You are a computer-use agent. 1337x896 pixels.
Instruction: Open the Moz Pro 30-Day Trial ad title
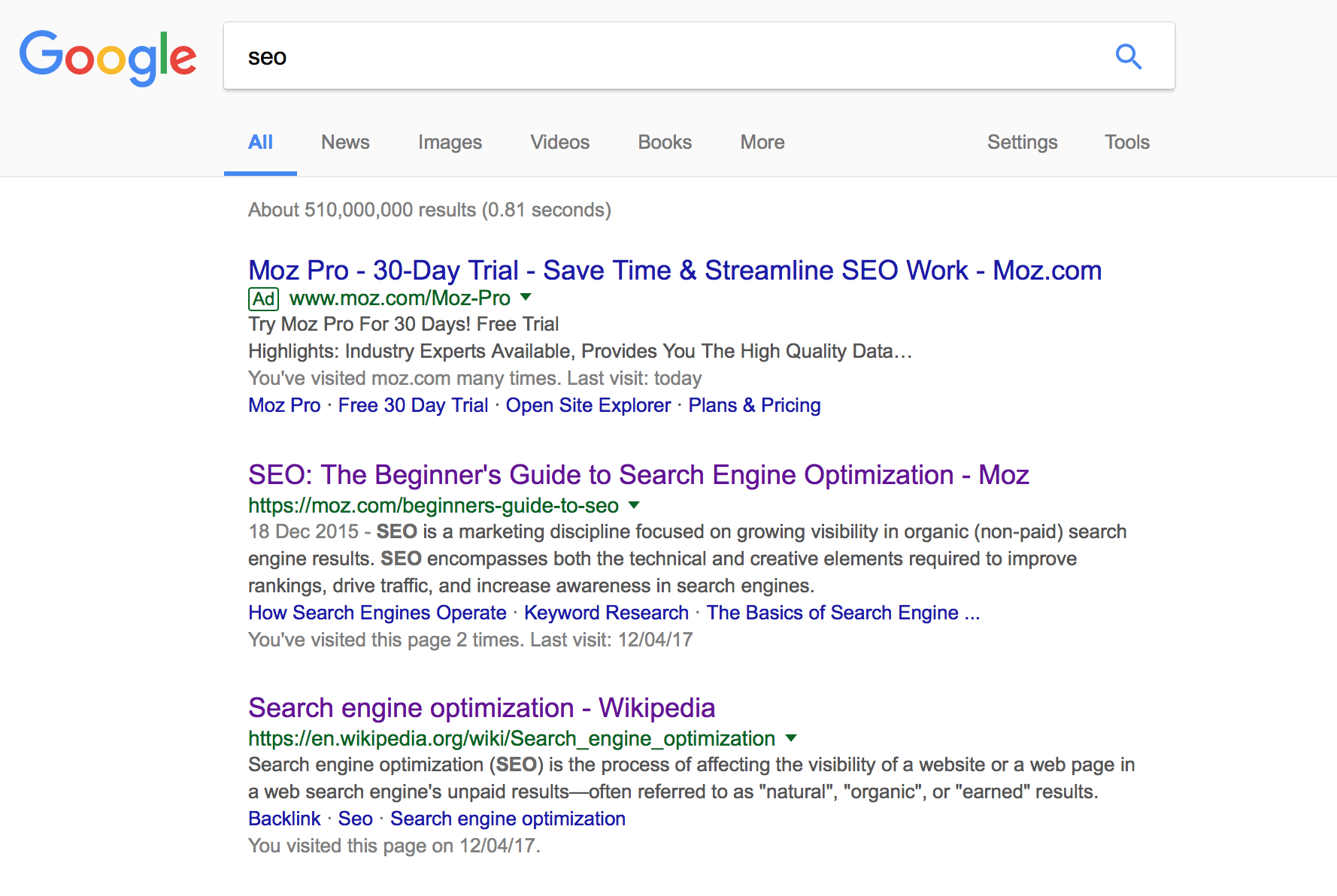(675, 271)
